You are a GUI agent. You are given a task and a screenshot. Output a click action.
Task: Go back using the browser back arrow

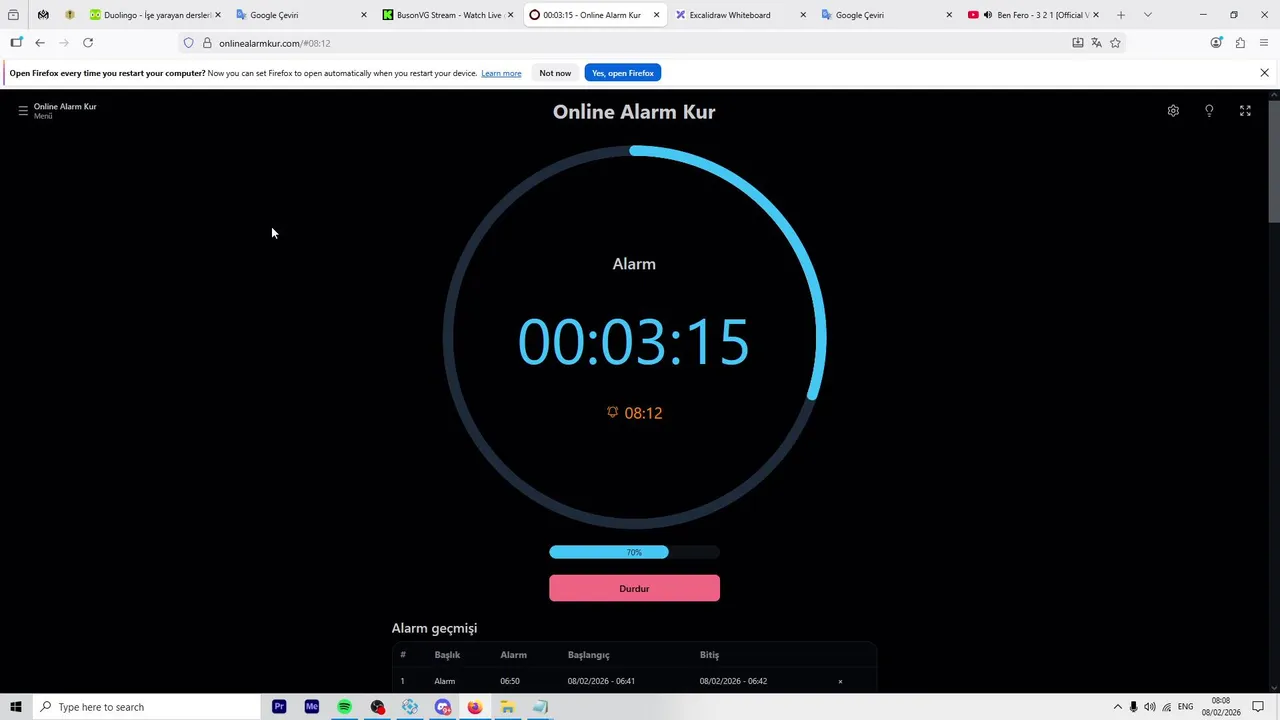[x=40, y=43]
